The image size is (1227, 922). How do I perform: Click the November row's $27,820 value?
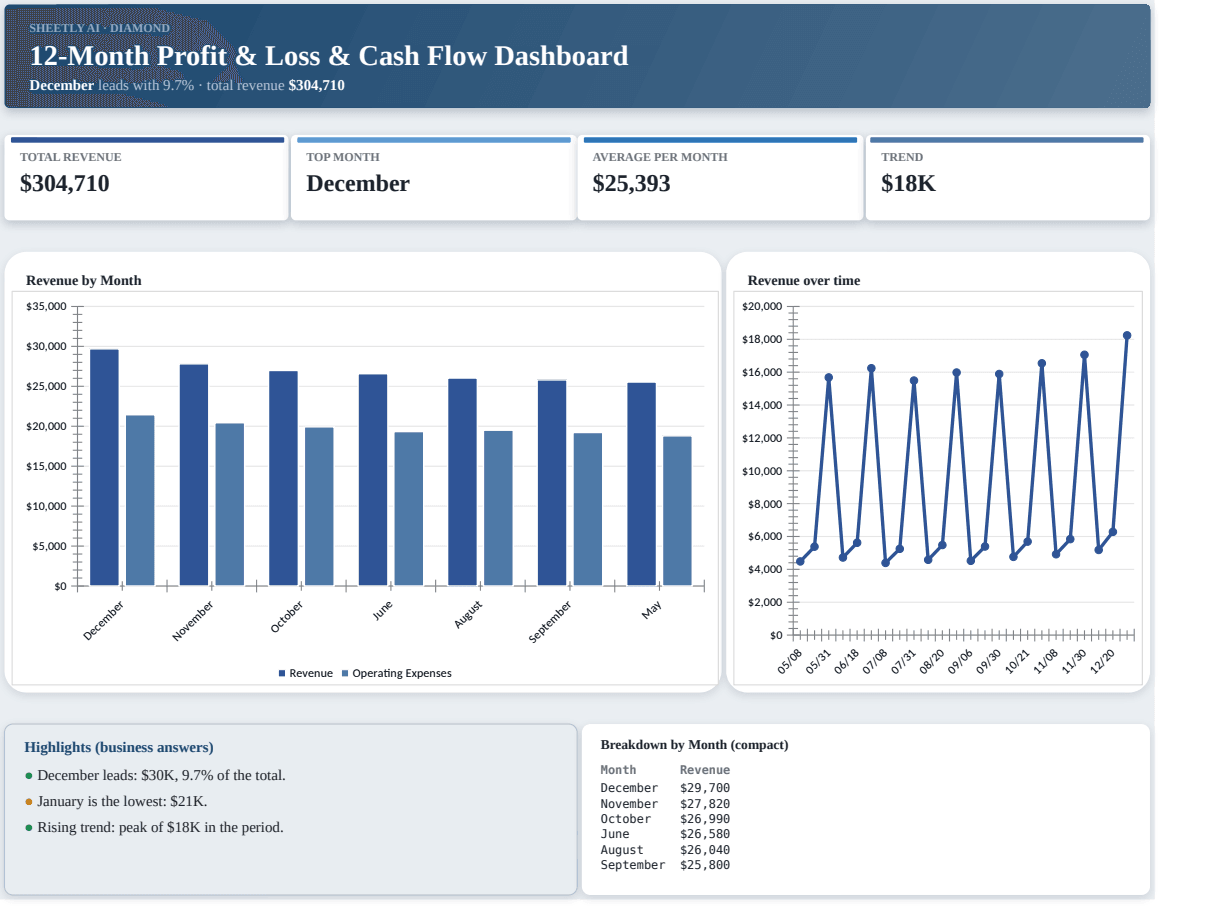click(705, 804)
